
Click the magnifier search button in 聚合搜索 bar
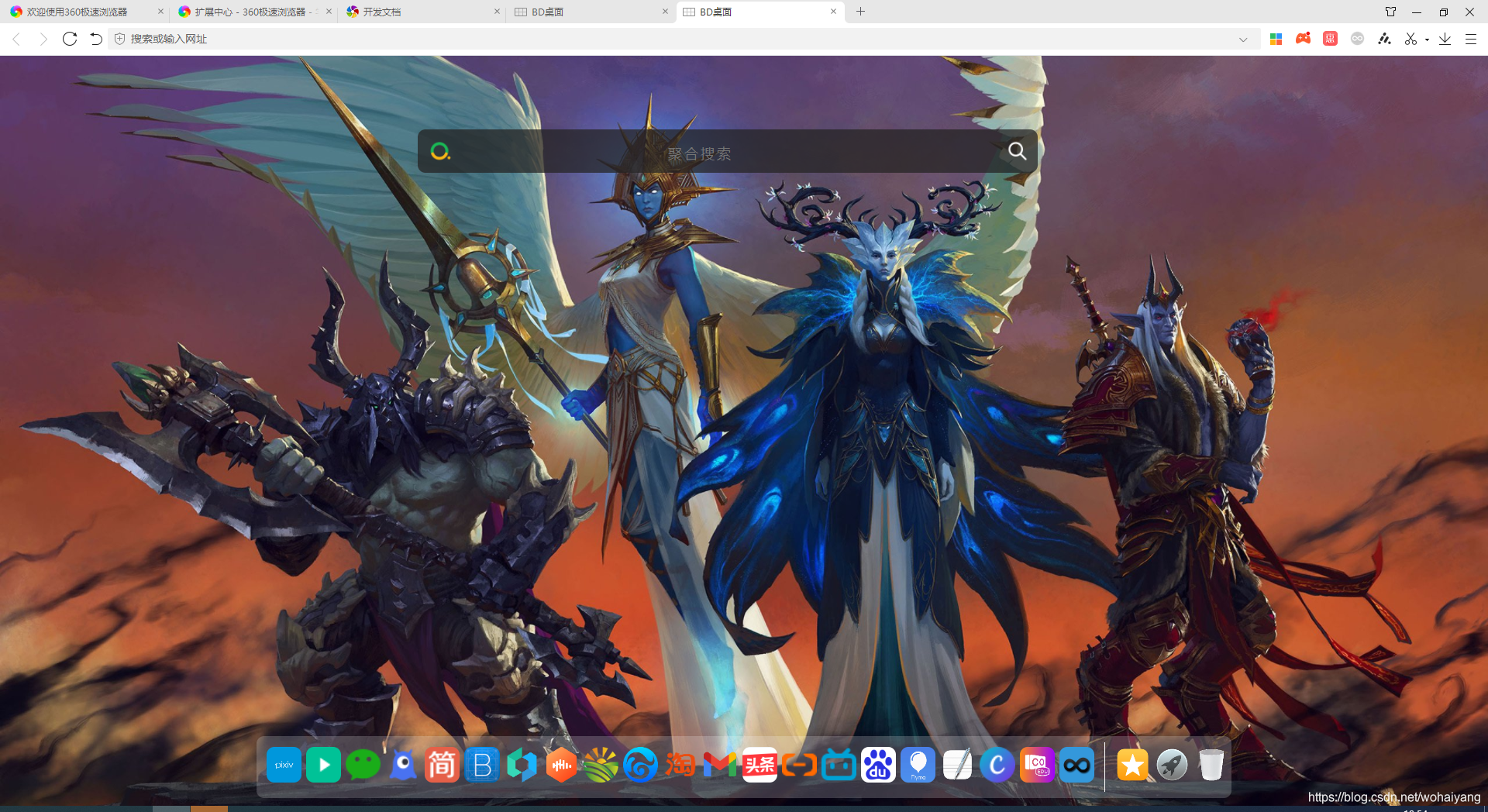coord(1018,151)
